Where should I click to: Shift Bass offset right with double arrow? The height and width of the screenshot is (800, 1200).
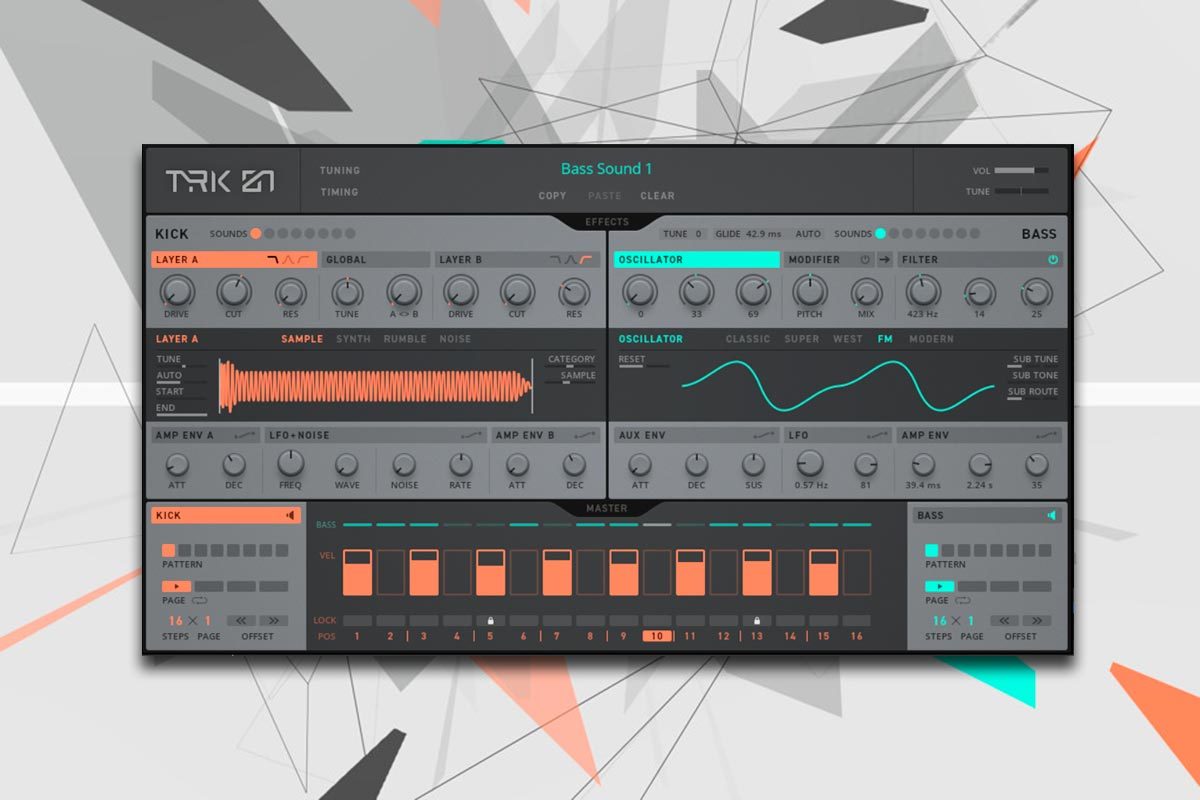click(1037, 621)
